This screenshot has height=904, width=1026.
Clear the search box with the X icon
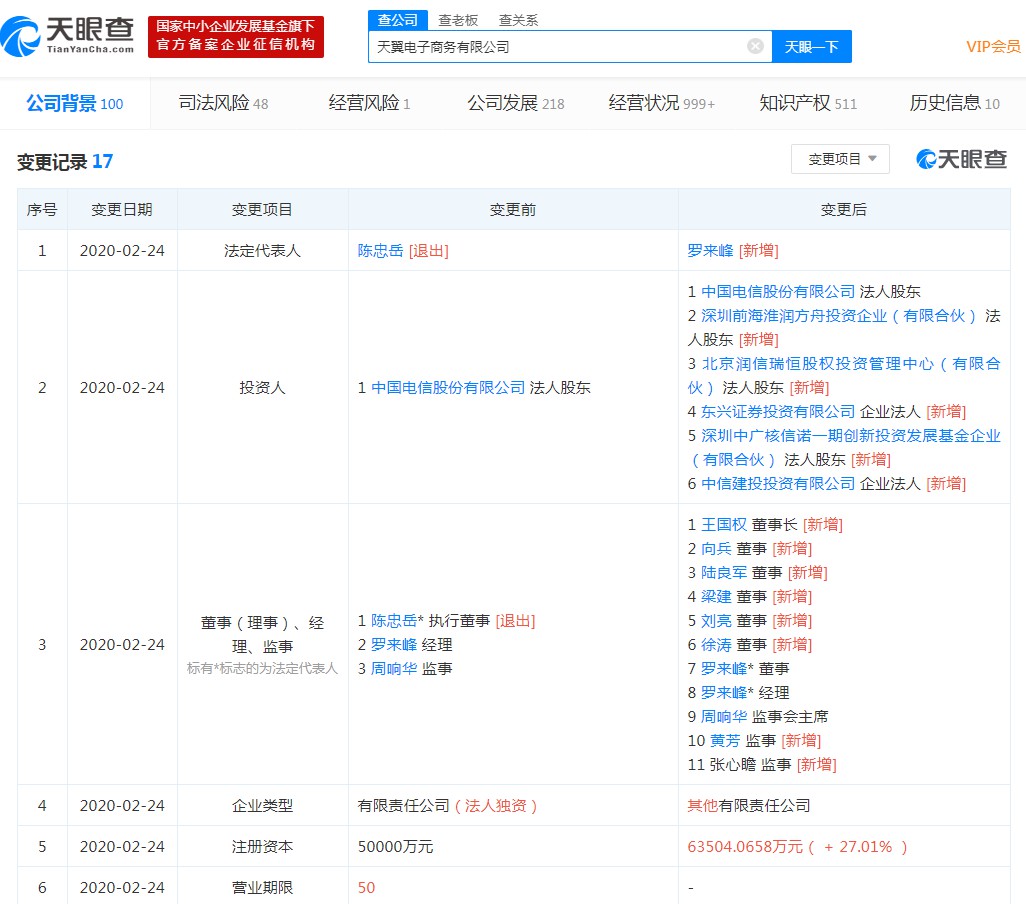tap(755, 46)
